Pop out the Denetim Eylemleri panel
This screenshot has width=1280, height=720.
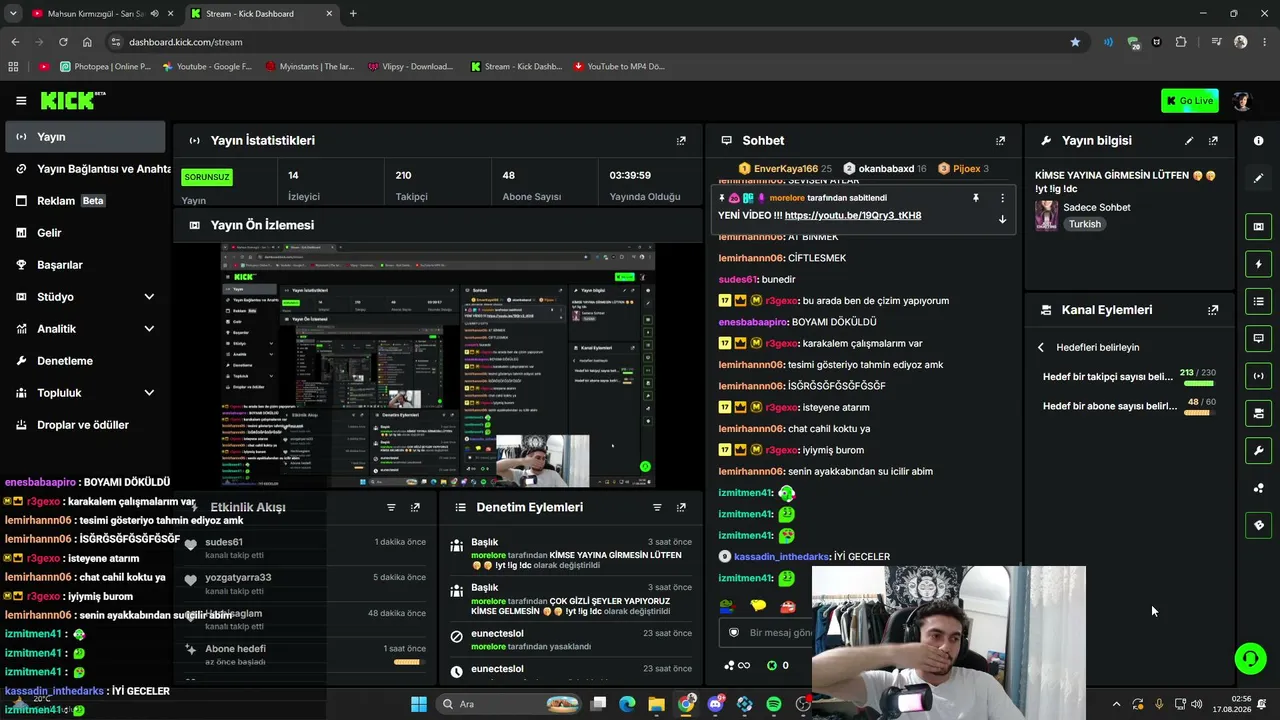coord(681,508)
